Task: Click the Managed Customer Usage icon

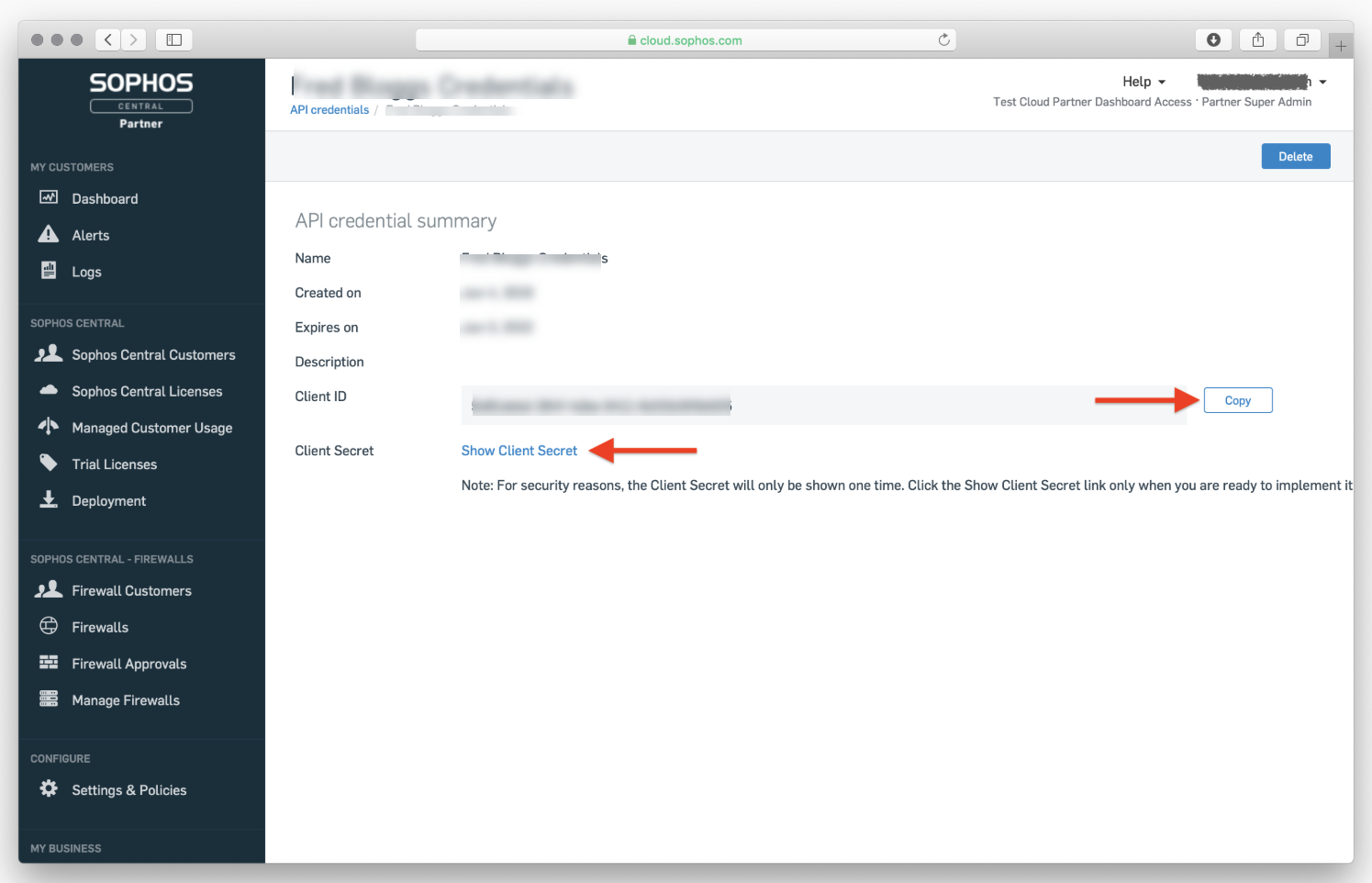Action: click(49, 426)
